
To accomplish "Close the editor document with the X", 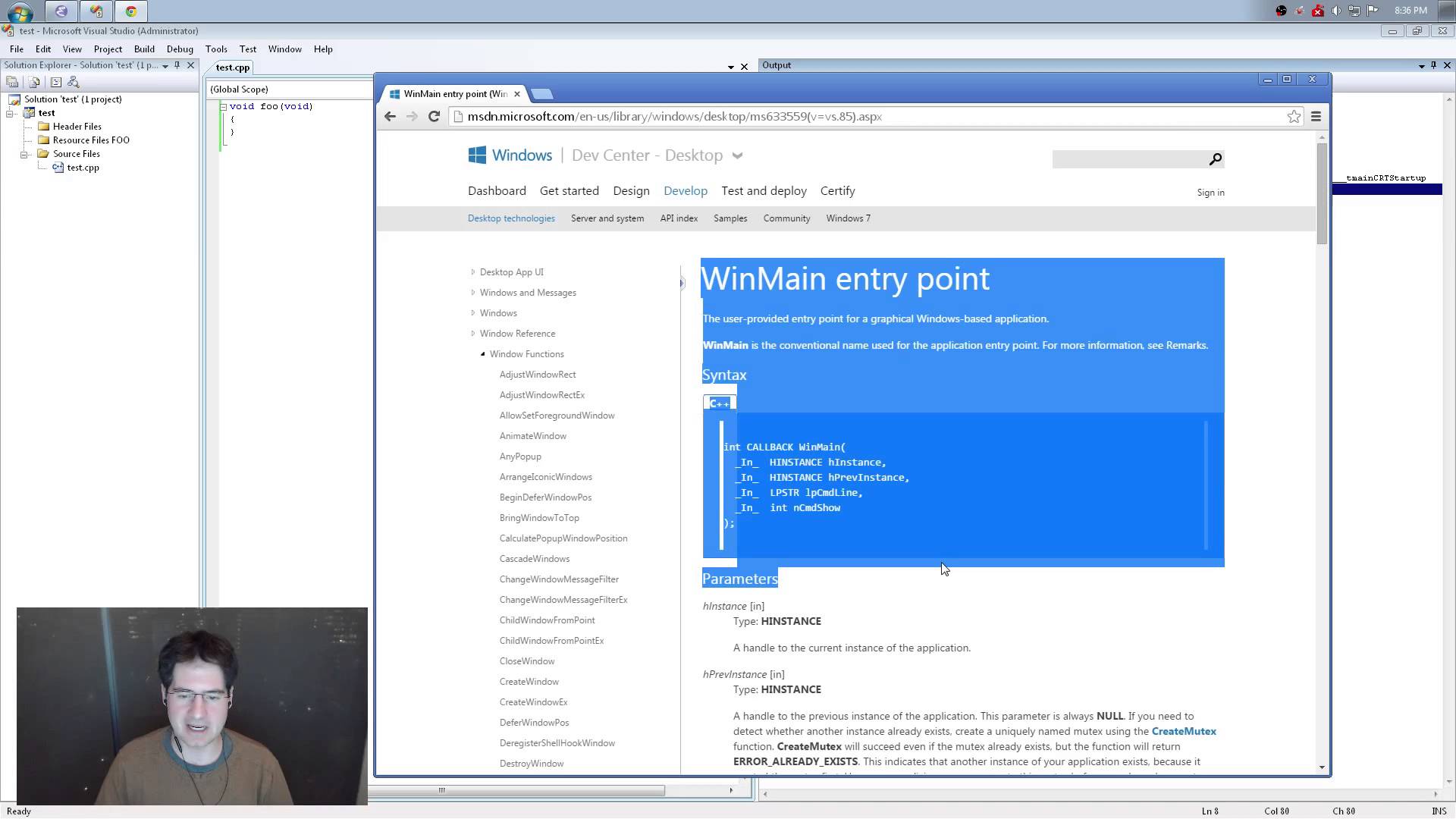I will [744, 67].
